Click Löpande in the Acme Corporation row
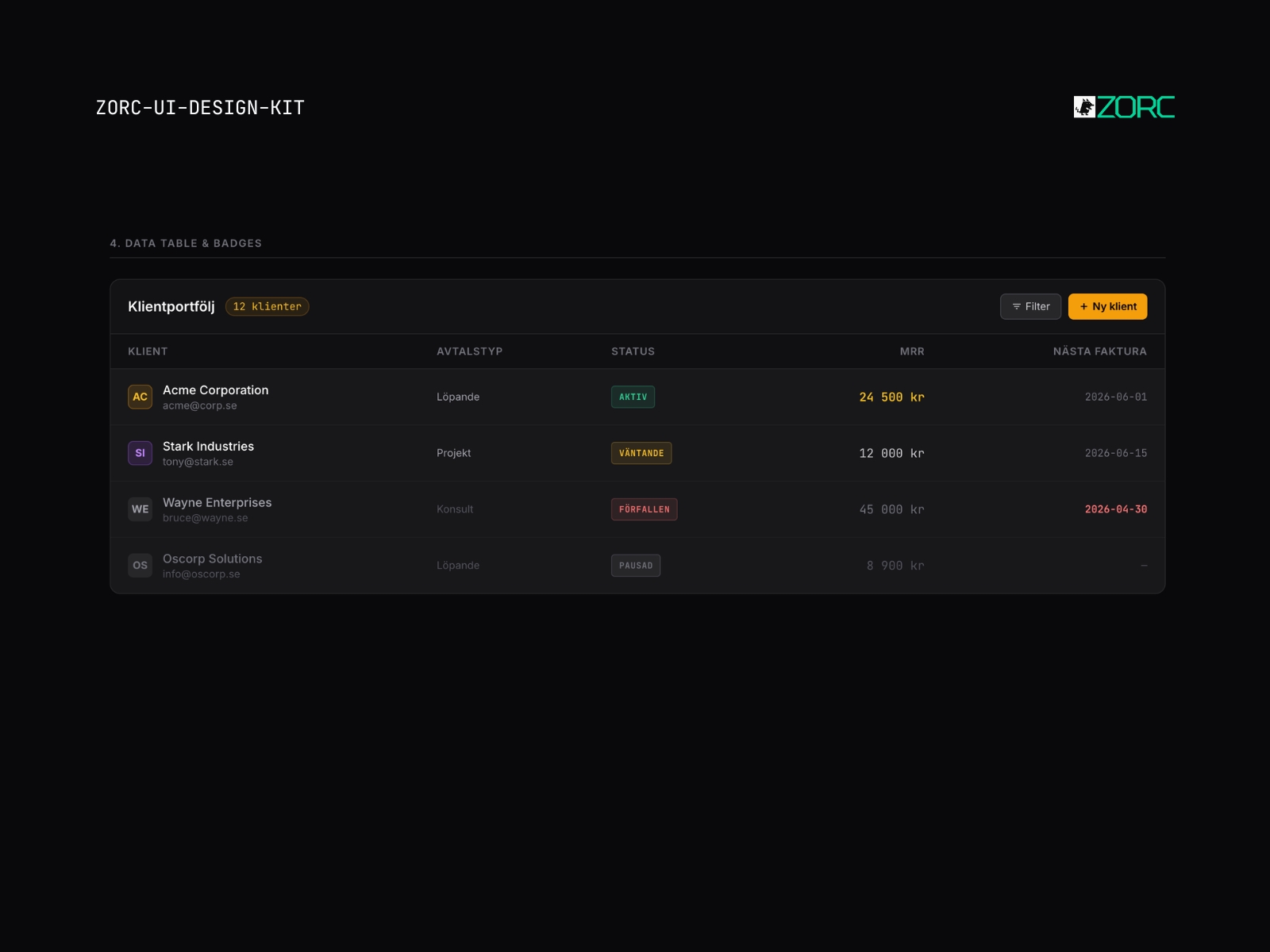The image size is (1270, 952). [458, 397]
